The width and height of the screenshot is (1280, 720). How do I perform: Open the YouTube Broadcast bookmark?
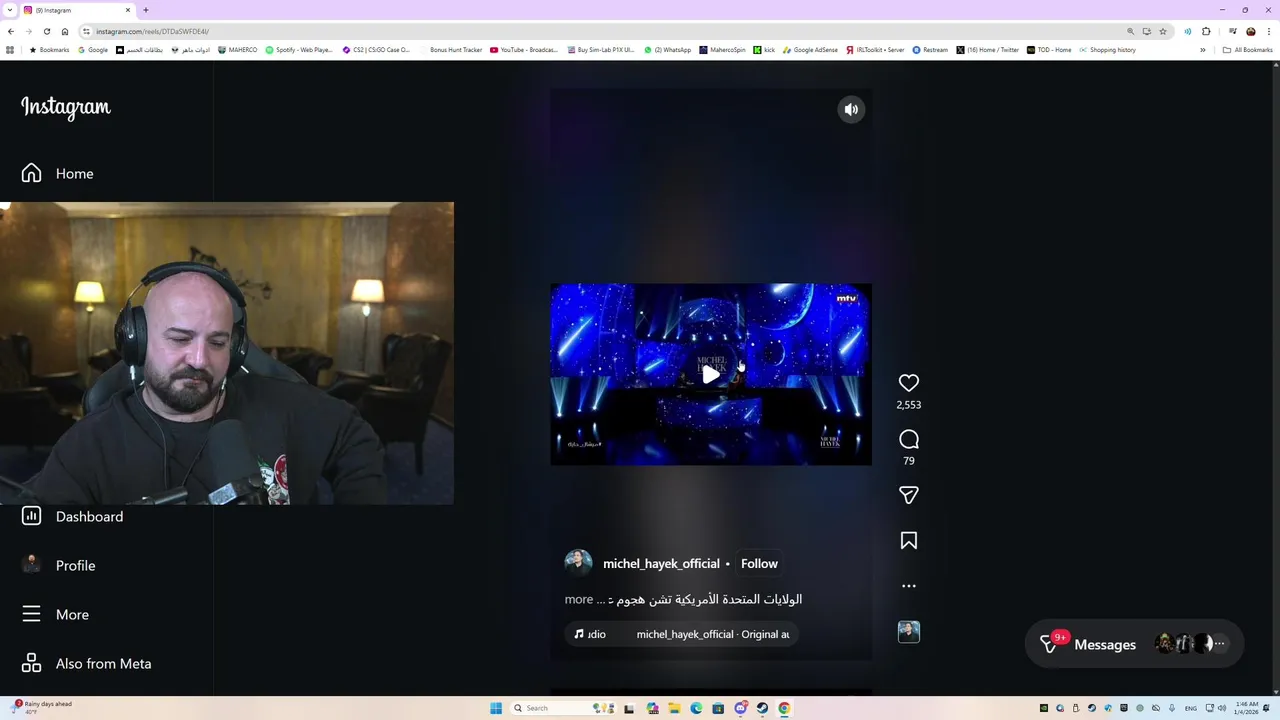pos(524,50)
